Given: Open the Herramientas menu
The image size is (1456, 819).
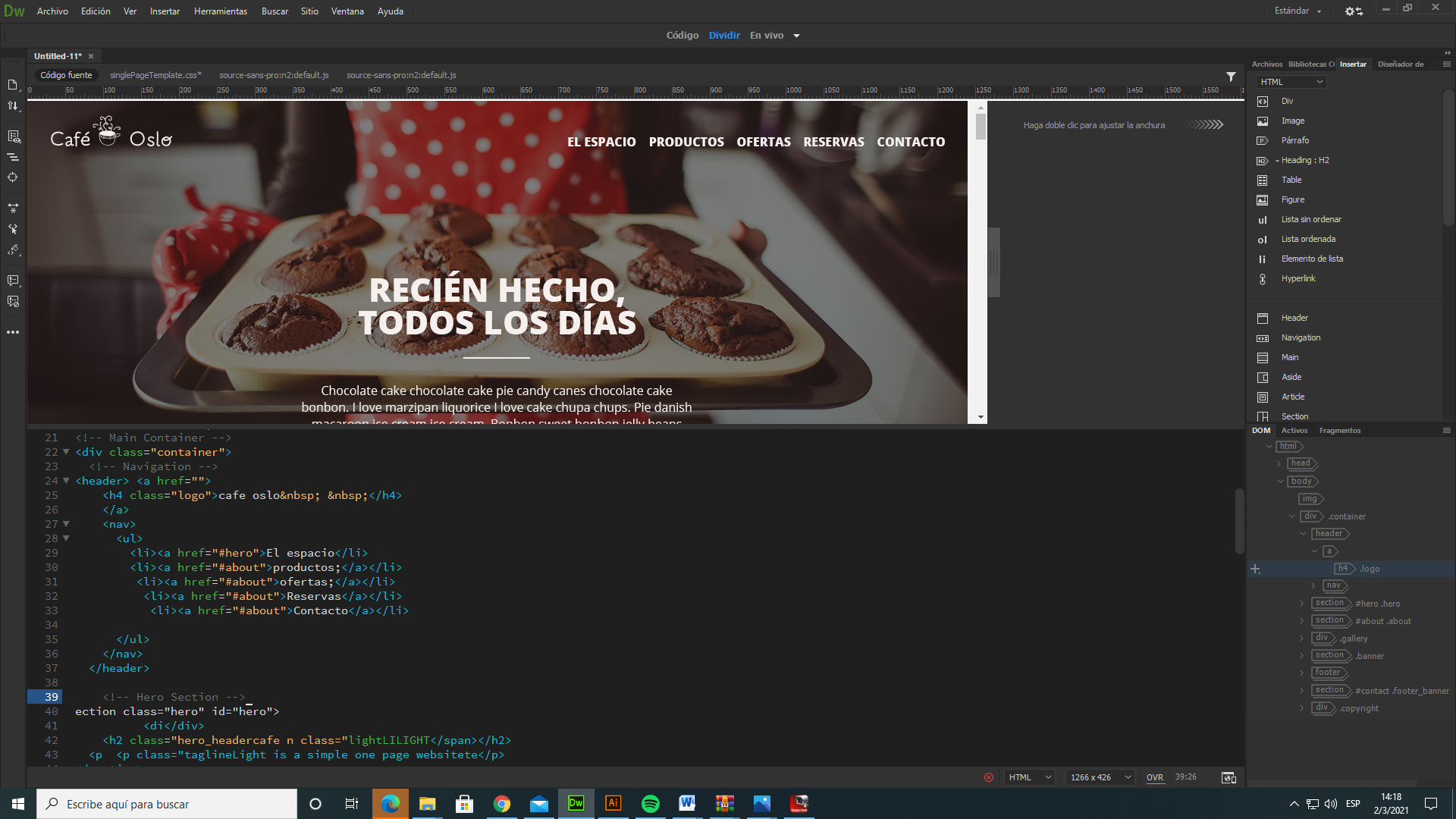Looking at the screenshot, I should [221, 11].
